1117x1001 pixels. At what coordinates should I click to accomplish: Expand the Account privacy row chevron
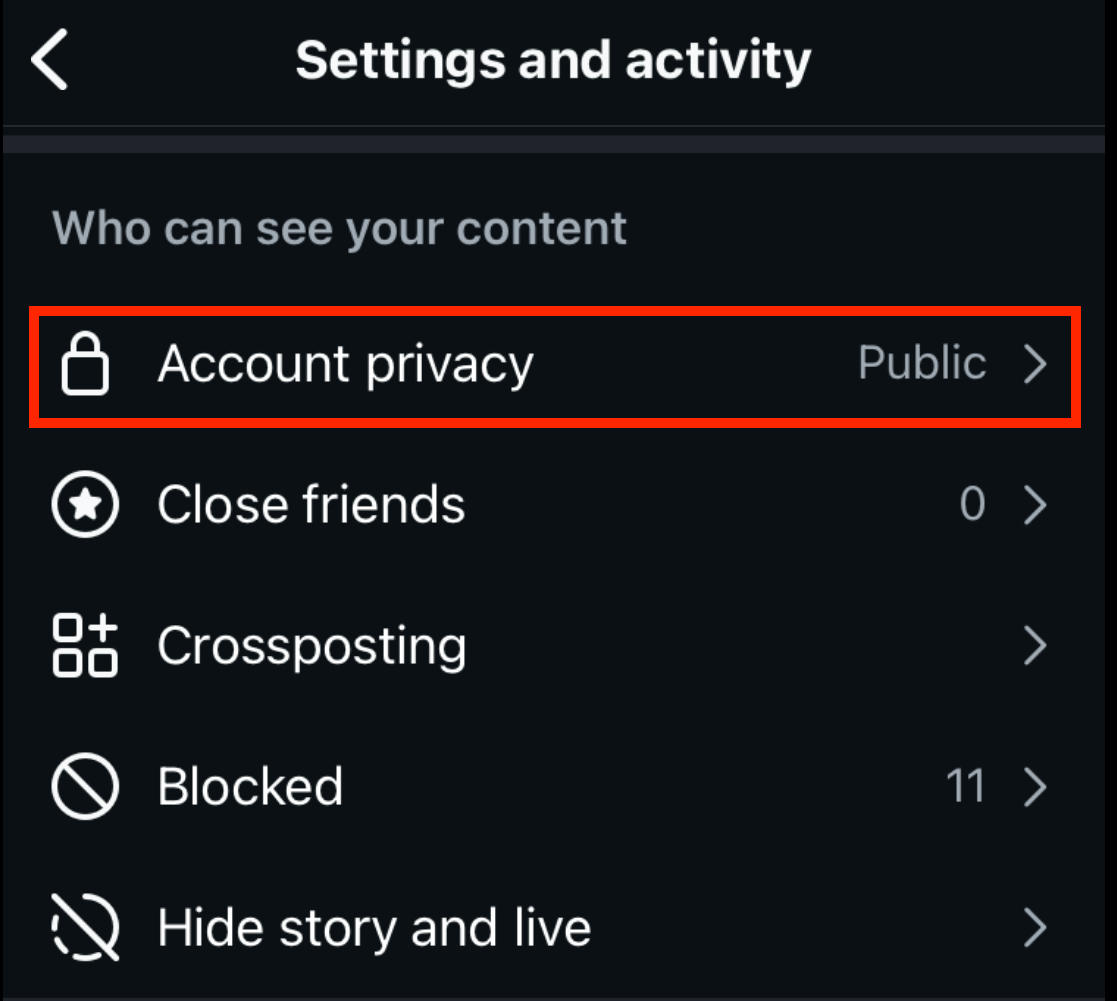click(x=1037, y=363)
